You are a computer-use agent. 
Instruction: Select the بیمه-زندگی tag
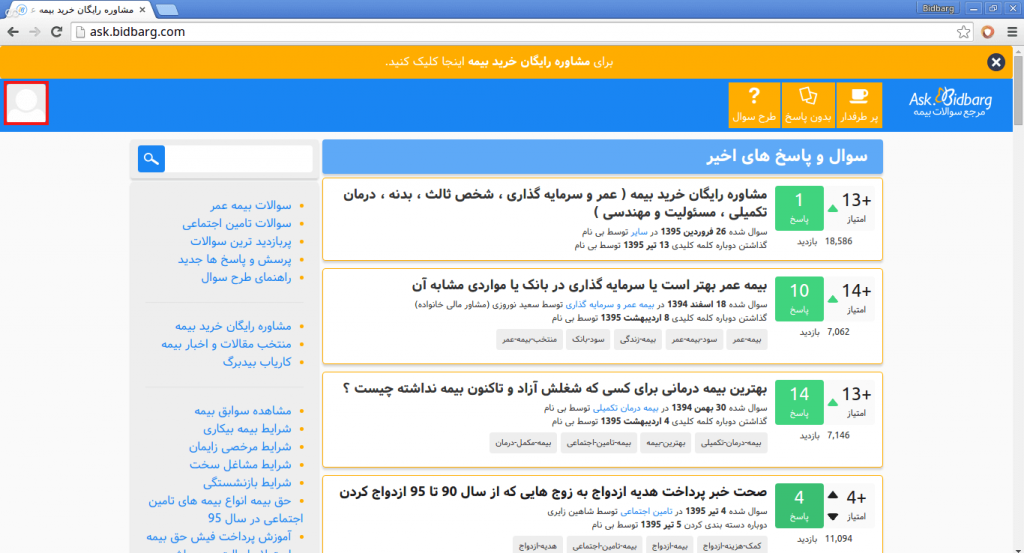(638, 340)
